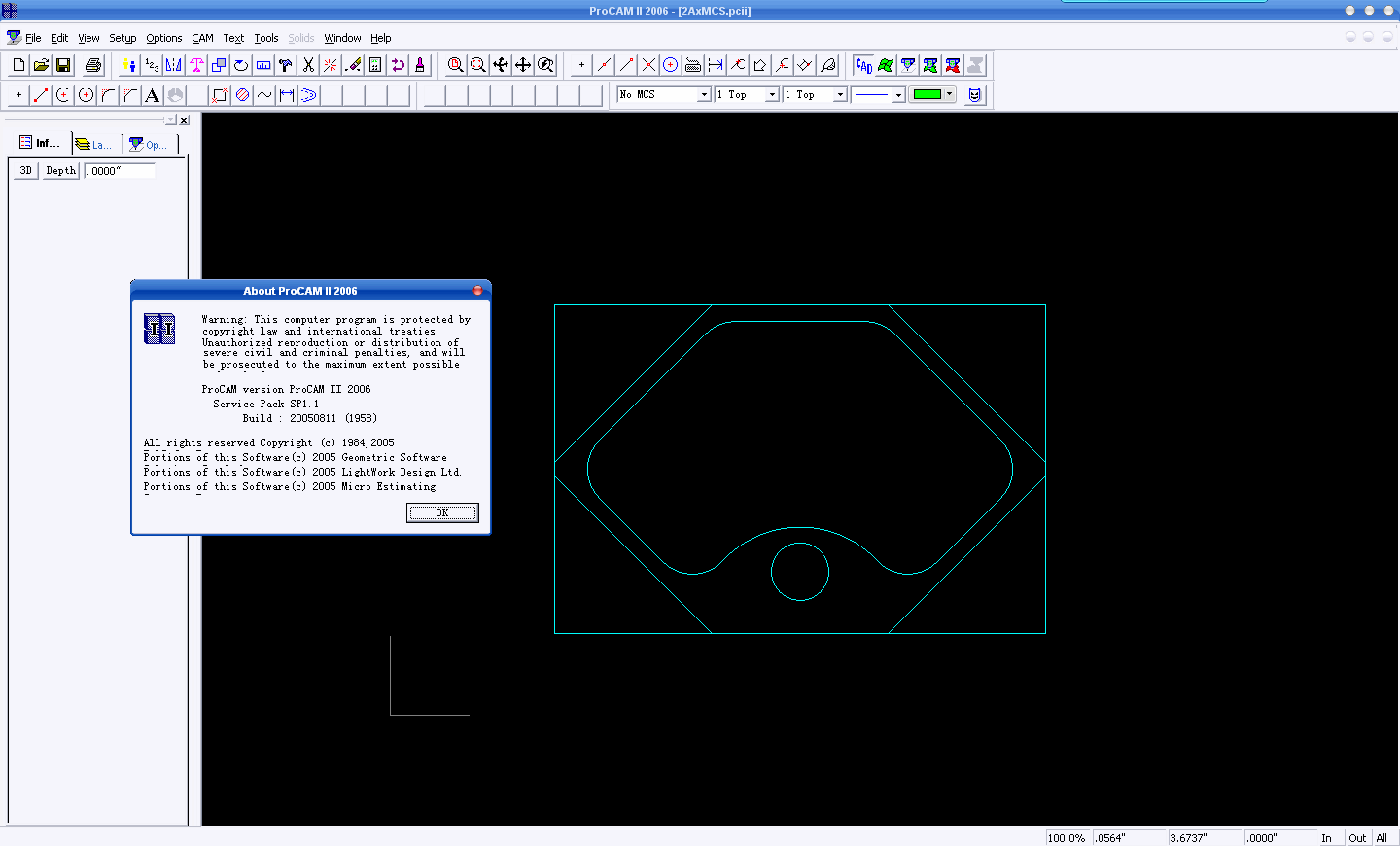Choose the snap to intersection X icon
Image resolution: width=1400 pixels, height=846 pixels.
[648, 65]
